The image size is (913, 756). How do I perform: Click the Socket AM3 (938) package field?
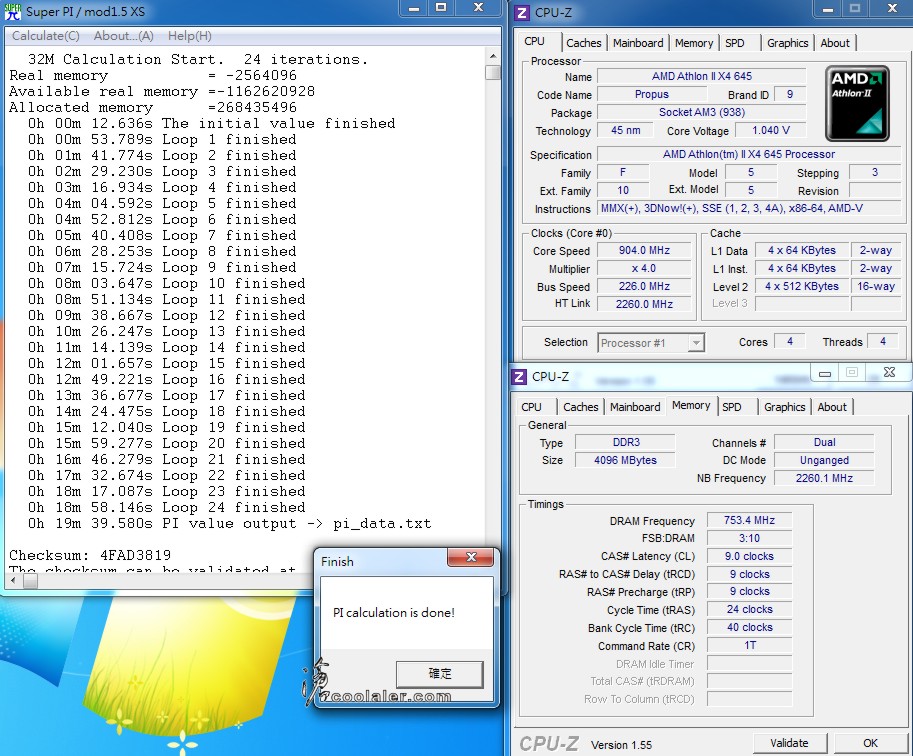click(702, 112)
